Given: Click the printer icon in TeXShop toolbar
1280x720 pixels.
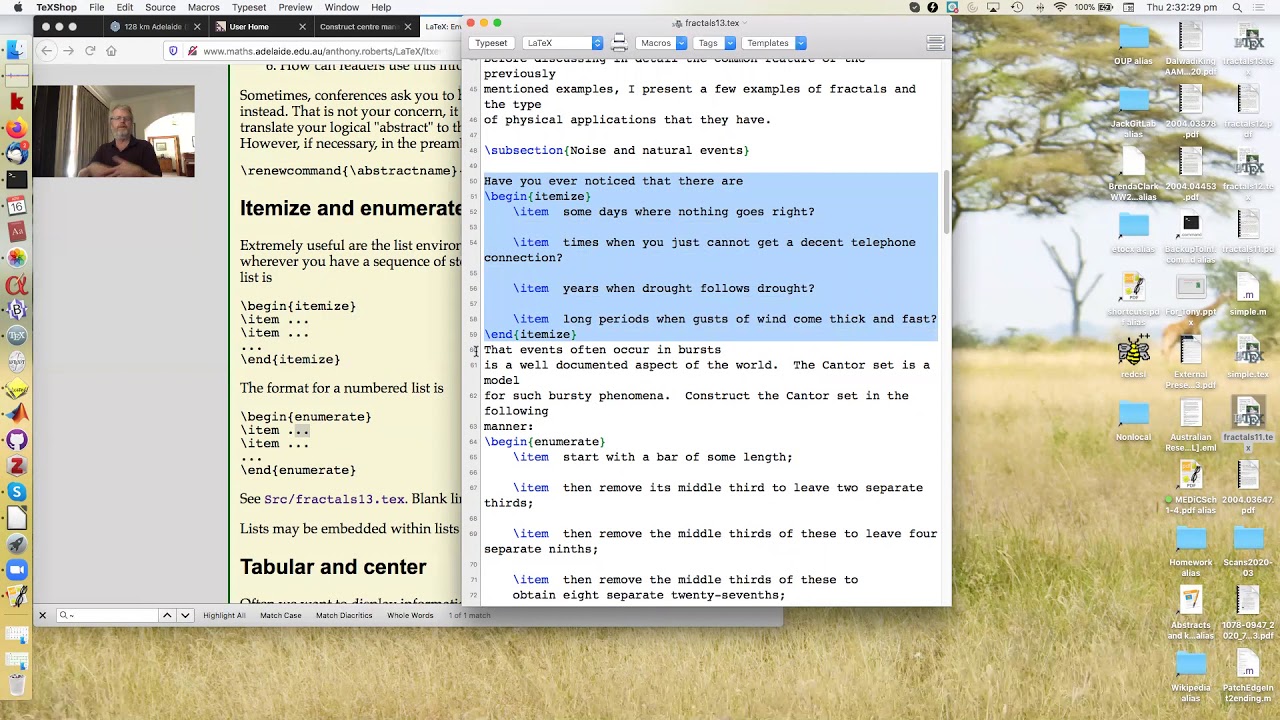Looking at the screenshot, I should pyautogui.click(x=619, y=42).
